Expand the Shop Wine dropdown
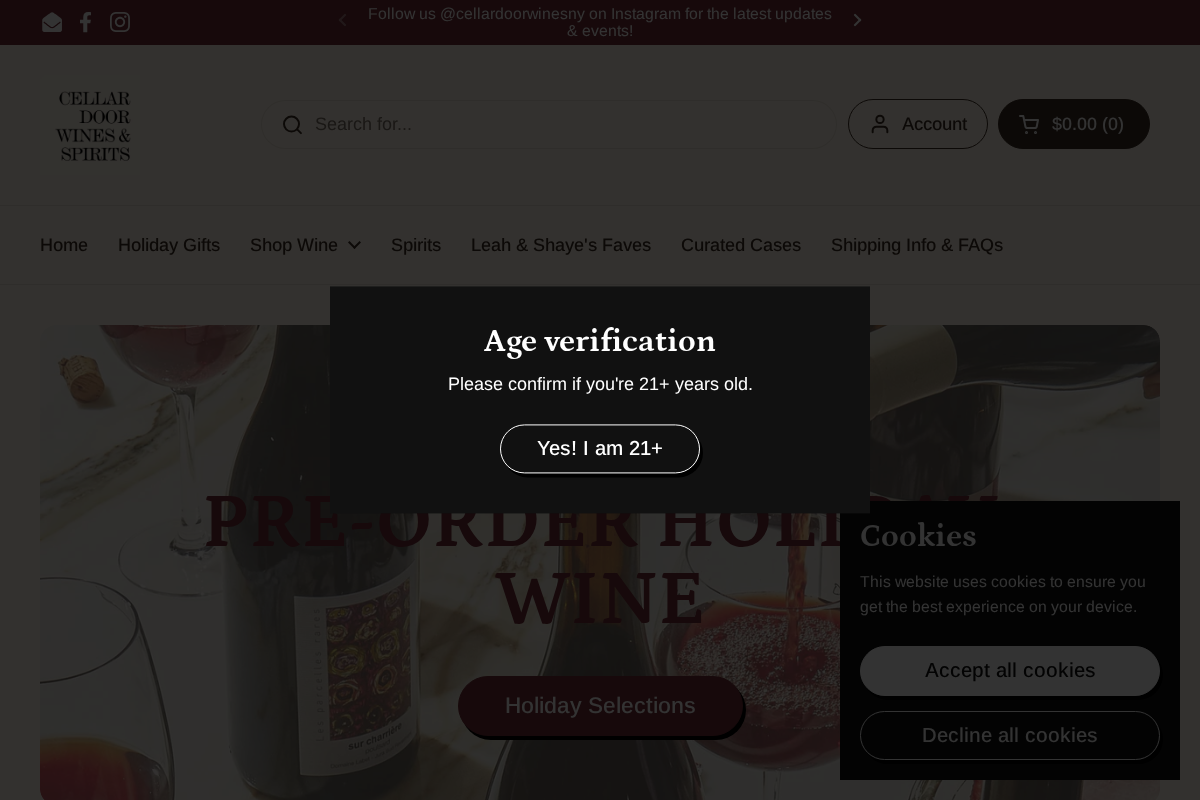This screenshot has height=800, width=1200. coord(294,245)
